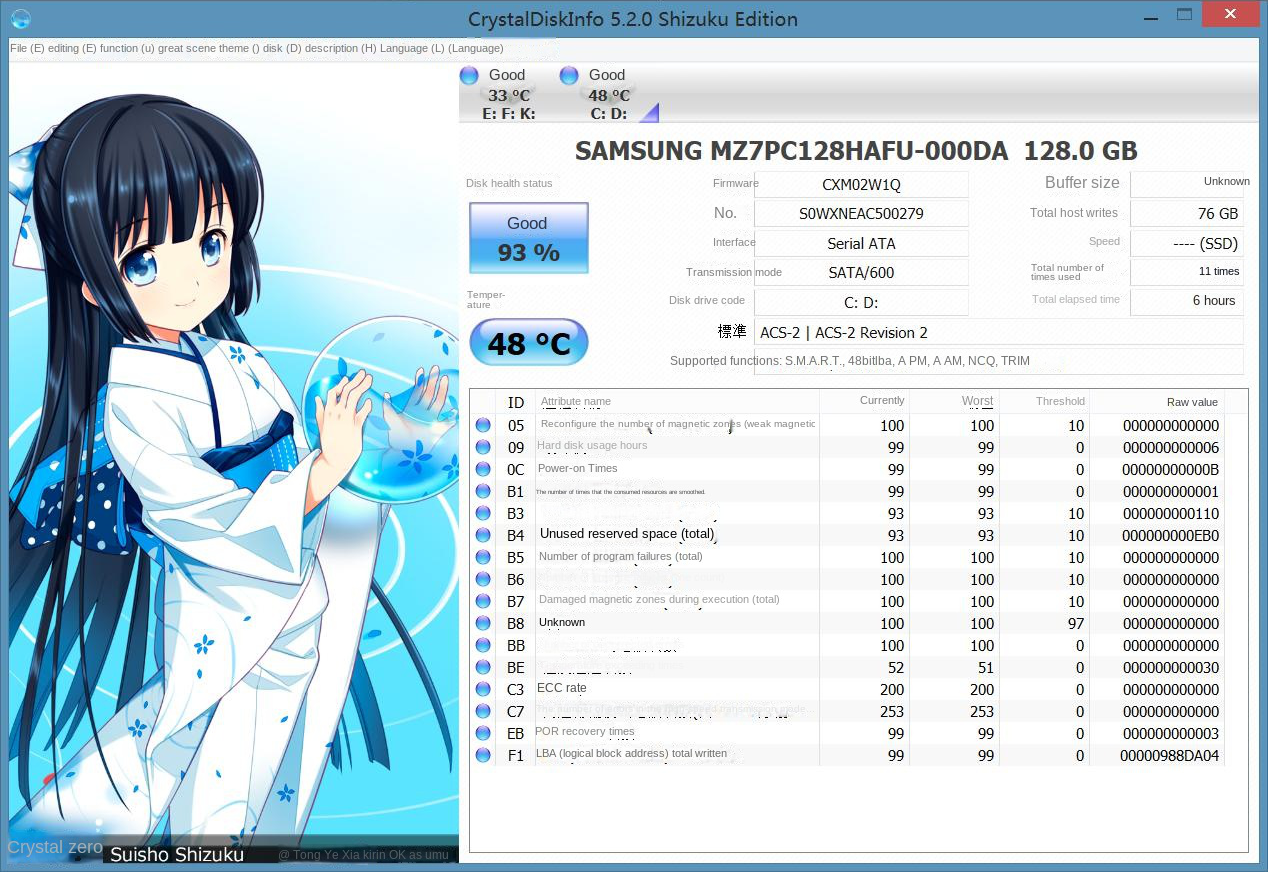This screenshot has height=872, width=1268.
Task: Open the File menu
Action: [x=27, y=48]
